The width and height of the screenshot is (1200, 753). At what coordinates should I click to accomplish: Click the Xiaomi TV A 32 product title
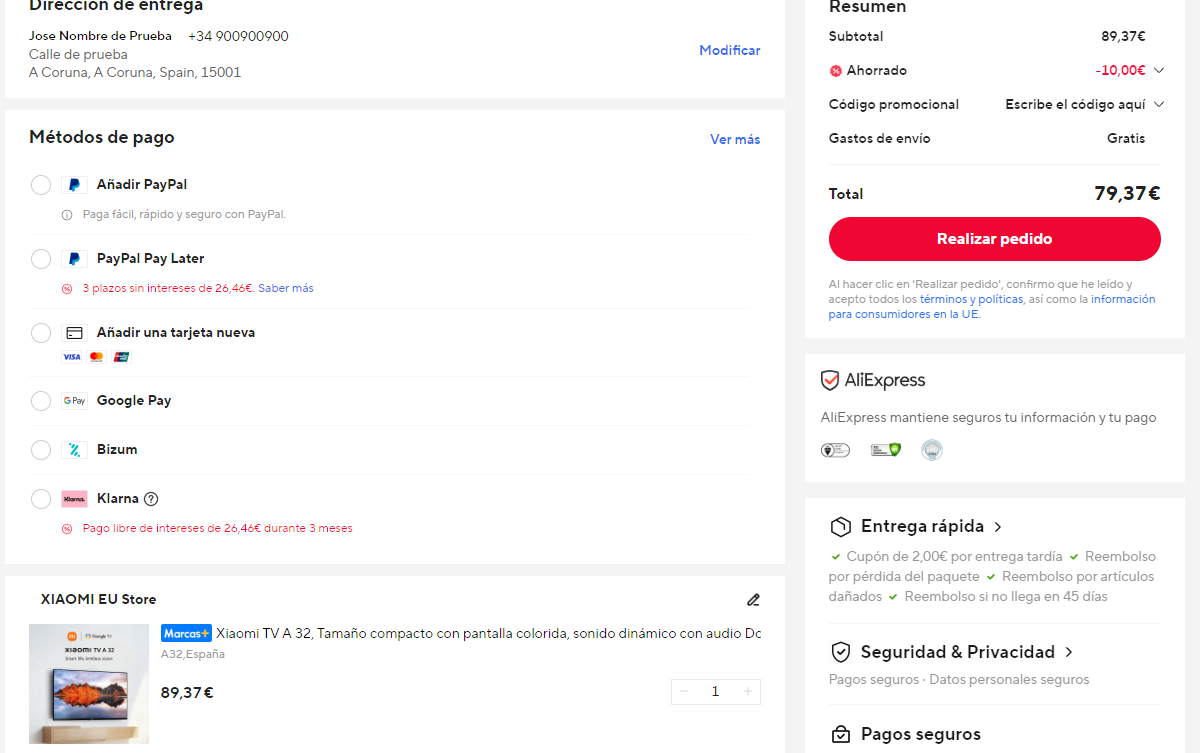(x=489, y=633)
